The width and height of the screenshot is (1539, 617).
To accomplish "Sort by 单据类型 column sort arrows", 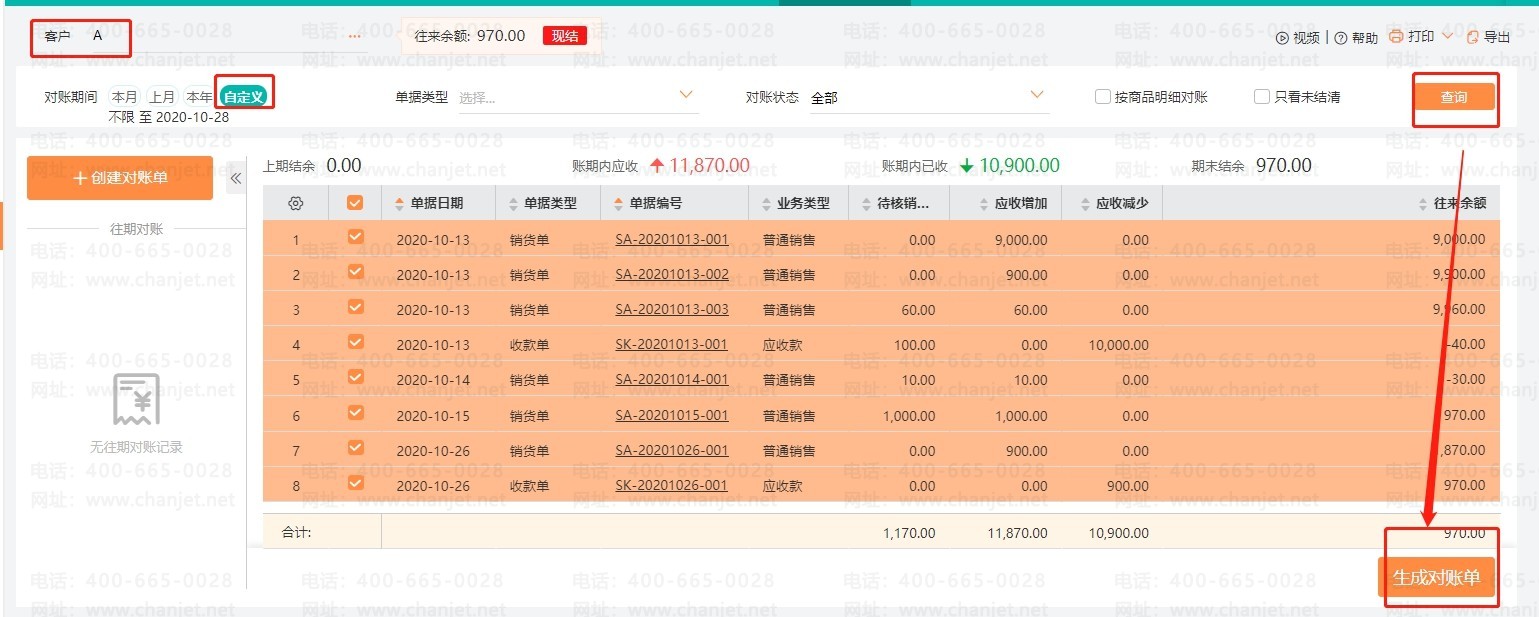I will click(x=515, y=203).
